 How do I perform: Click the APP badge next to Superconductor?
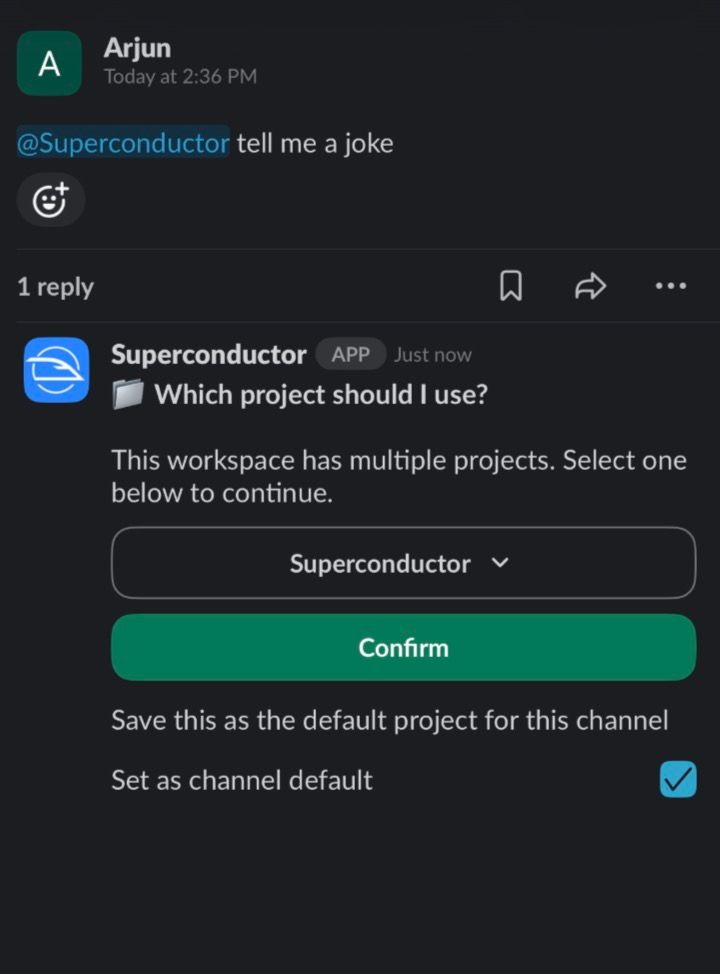(351, 354)
